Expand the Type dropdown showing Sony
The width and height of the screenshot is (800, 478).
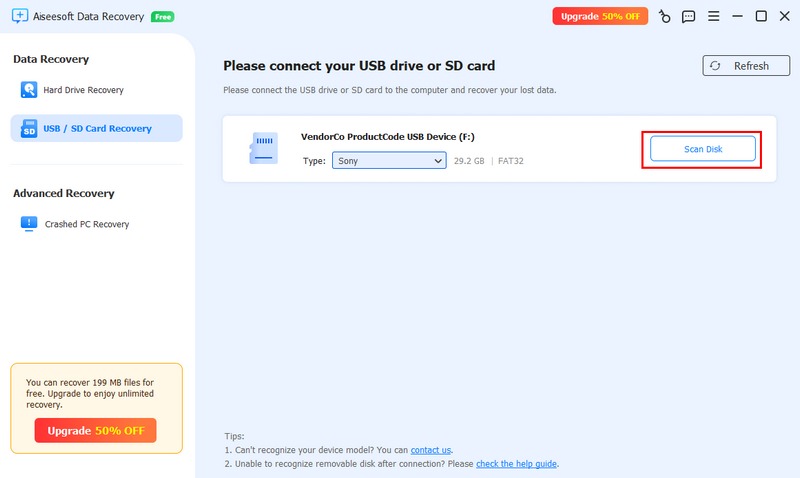pyautogui.click(x=389, y=161)
